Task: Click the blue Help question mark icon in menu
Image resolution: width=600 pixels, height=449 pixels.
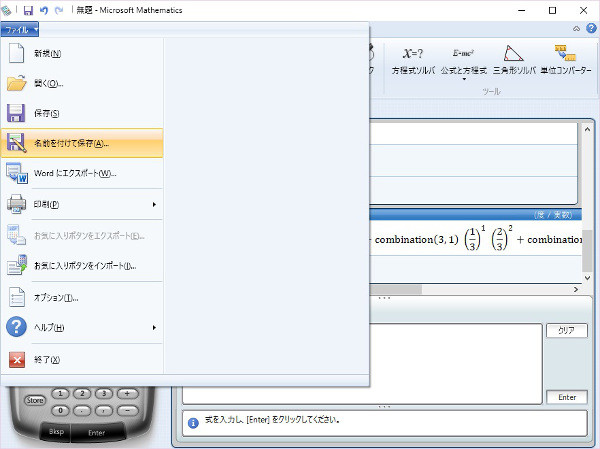Action: click(16, 327)
